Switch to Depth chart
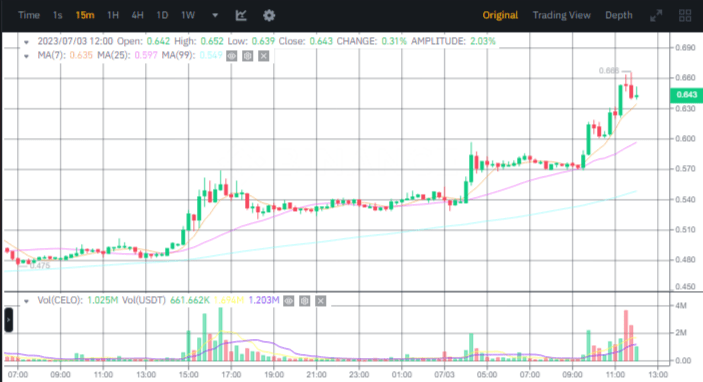703x382 pixels. tap(619, 15)
